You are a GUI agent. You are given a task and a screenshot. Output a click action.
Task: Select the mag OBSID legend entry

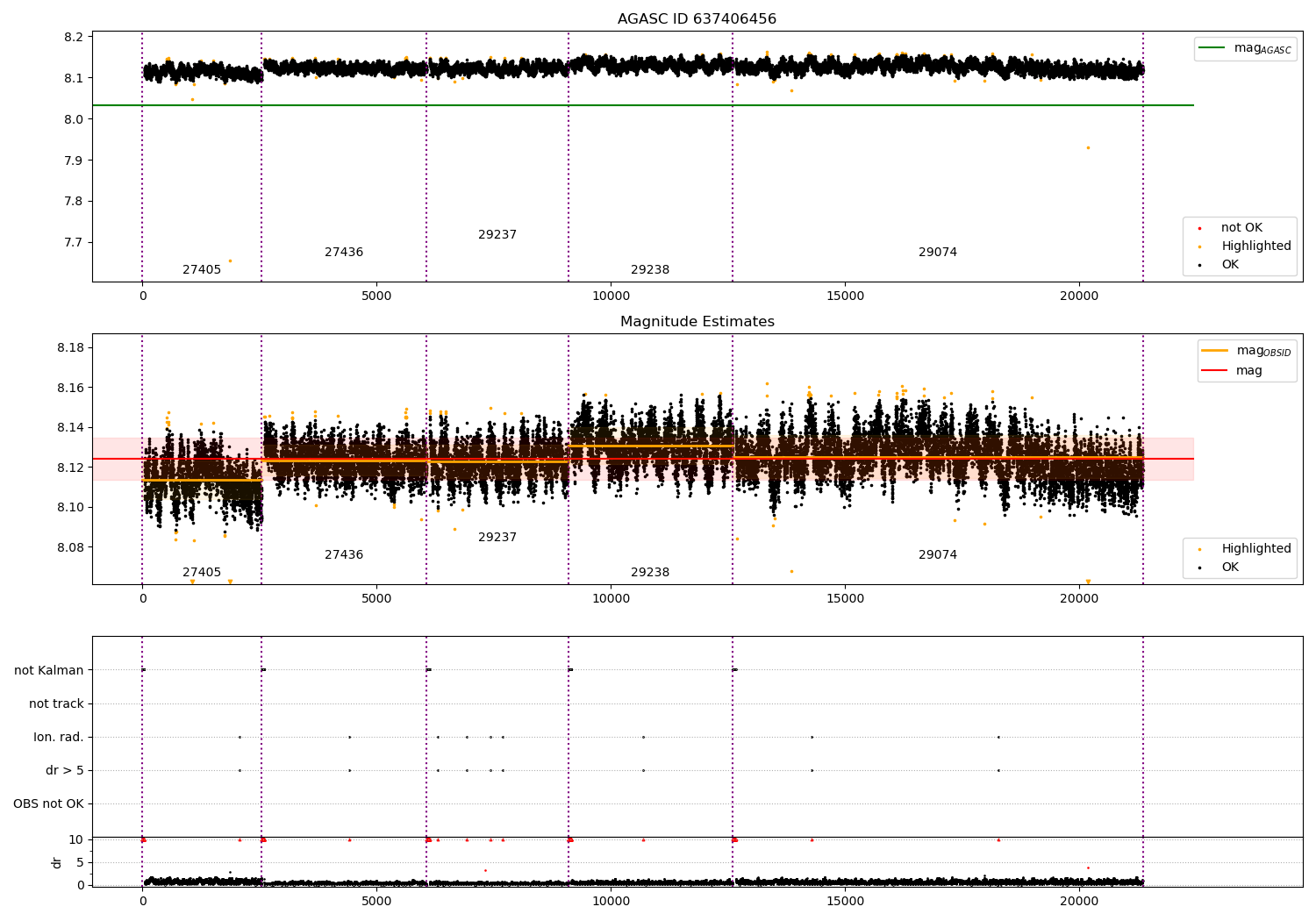1246,351
